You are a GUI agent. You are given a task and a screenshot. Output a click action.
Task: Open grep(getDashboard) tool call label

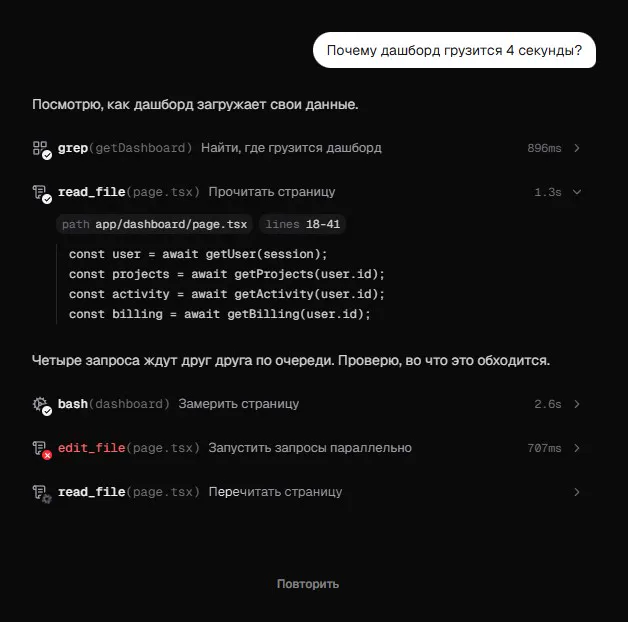tap(125, 148)
